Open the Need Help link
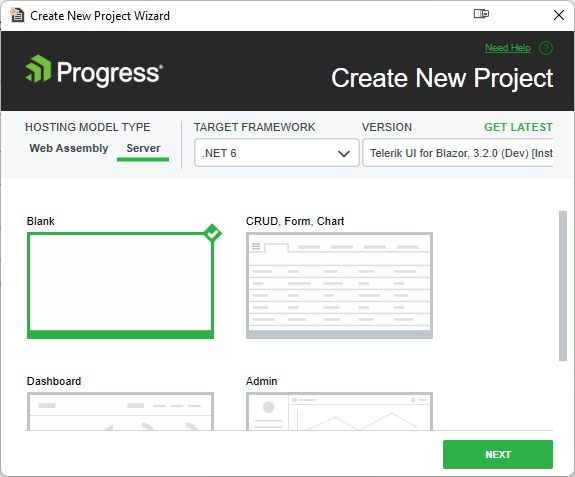 coord(508,48)
